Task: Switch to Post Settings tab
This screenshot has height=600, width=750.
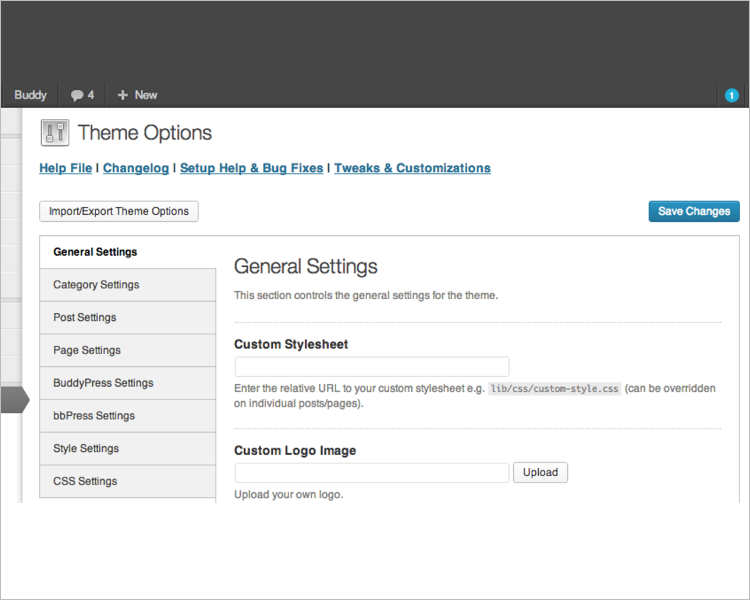Action: [128, 318]
